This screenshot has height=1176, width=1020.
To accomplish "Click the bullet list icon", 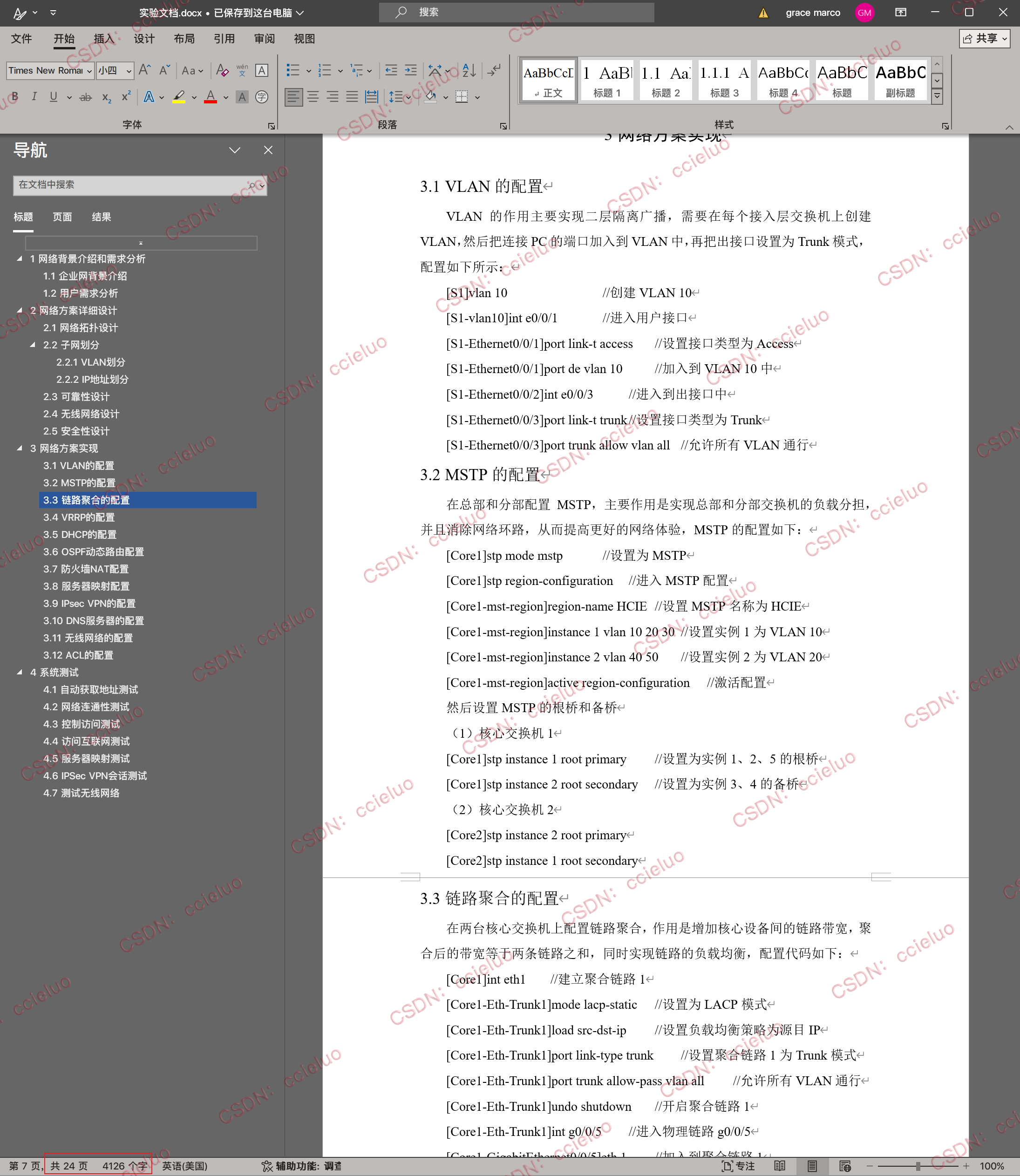I will pos(292,71).
